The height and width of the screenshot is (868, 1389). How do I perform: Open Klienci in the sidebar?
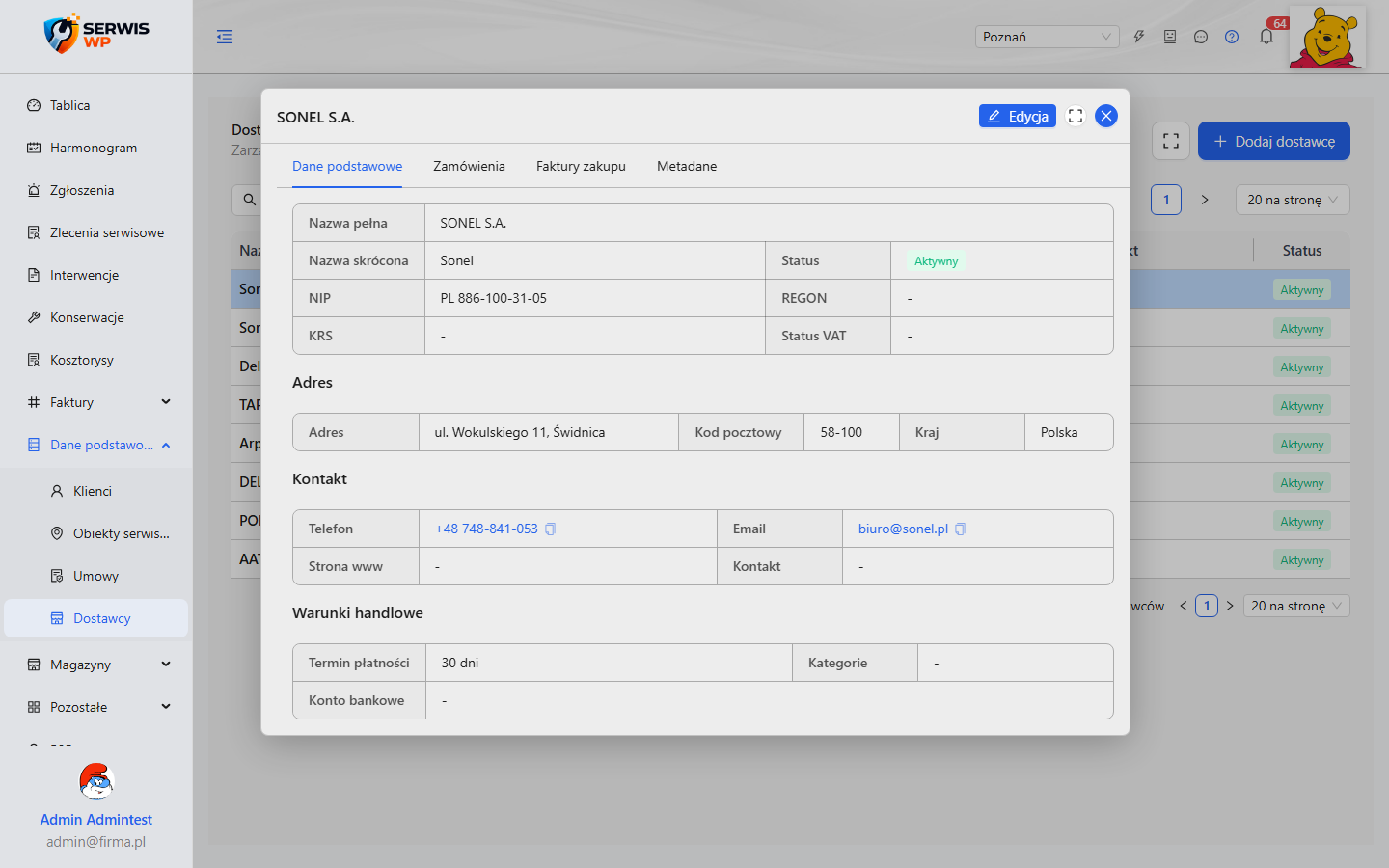tap(96, 491)
